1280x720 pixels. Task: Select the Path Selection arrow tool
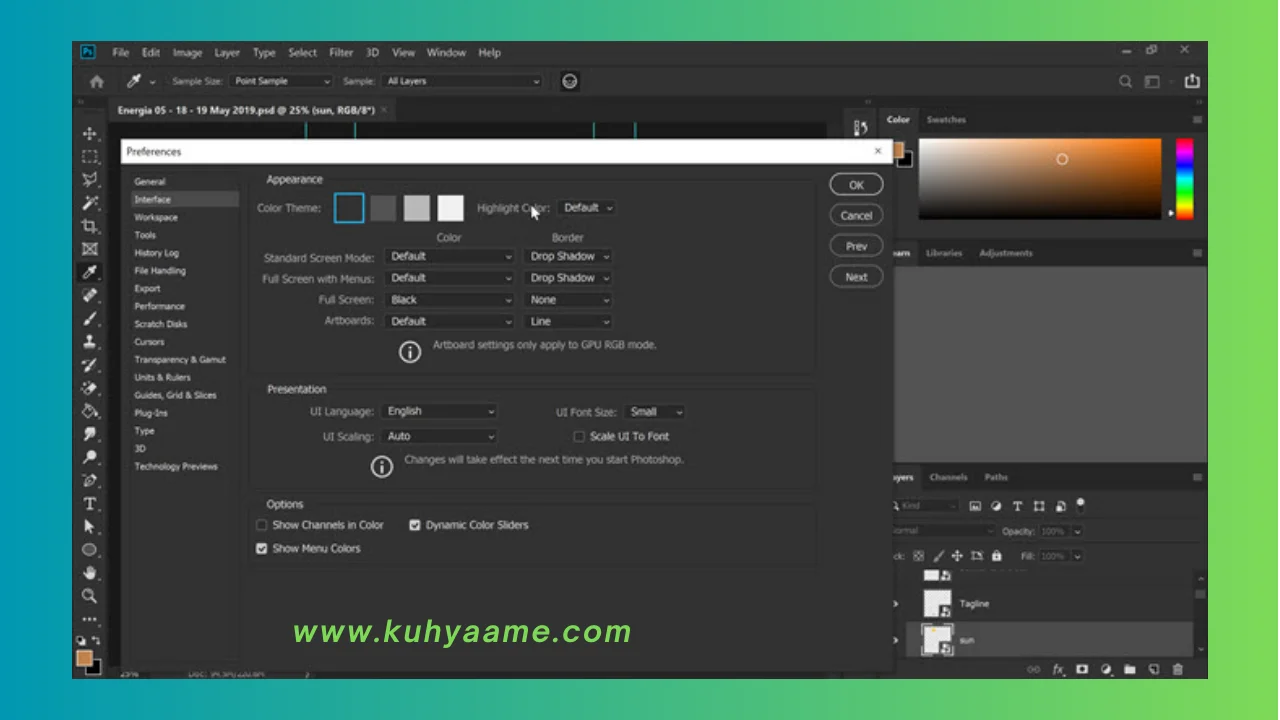[90, 526]
